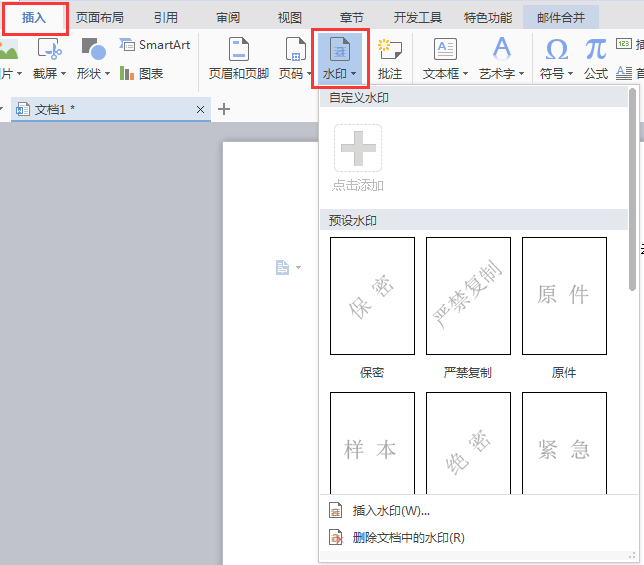The image size is (644, 565).
Task: Select the 严禁复制 preset watermark thumbnail
Action: click(468, 296)
